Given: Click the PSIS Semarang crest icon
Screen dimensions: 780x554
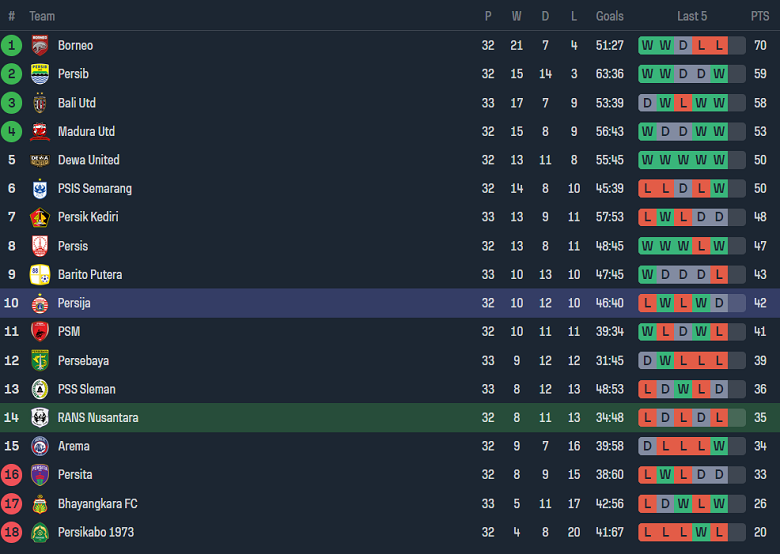Looking at the screenshot, I should tap(40, 189).
